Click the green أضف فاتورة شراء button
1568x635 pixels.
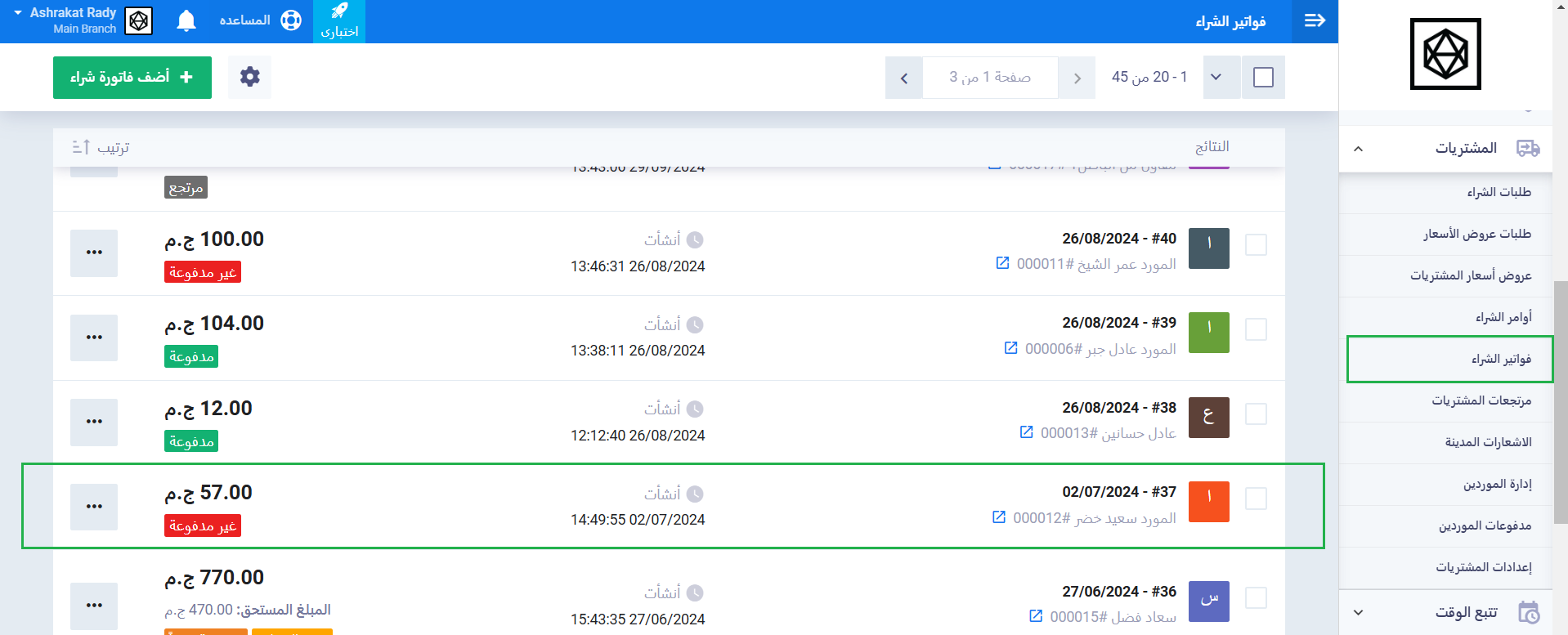[x=132, y=78]
